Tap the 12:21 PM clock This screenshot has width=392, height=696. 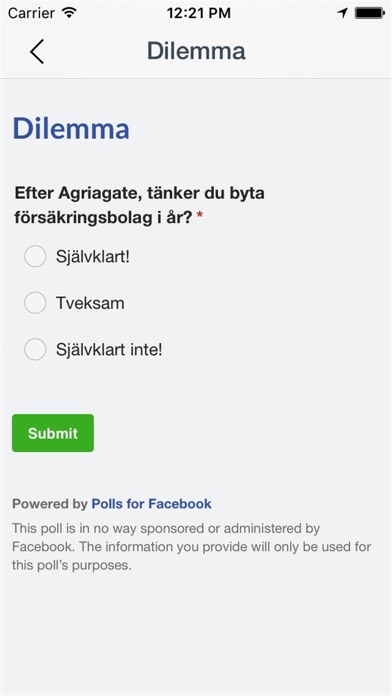[x=199, y=13]
